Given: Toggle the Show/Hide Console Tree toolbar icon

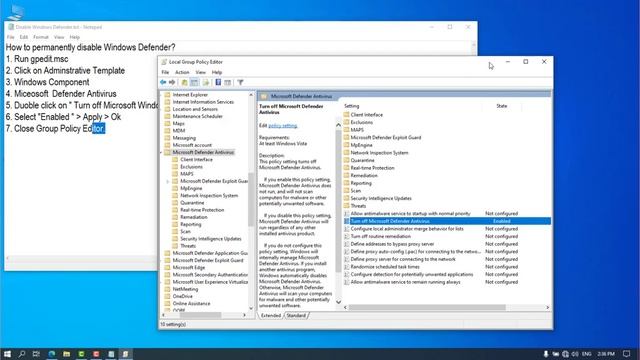Looking at the screenshot, I should [194, 82].
